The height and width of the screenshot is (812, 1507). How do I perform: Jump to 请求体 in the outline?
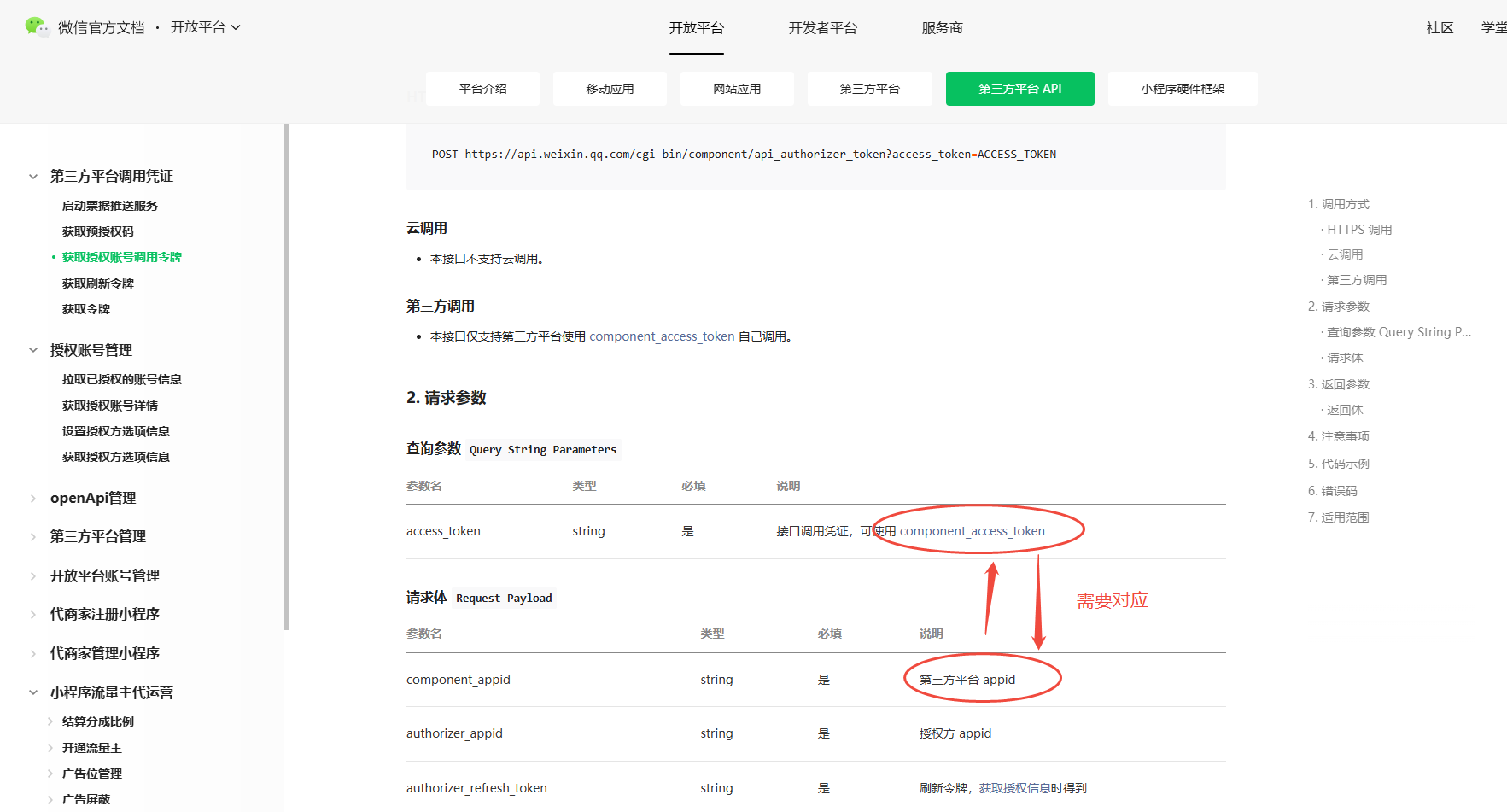[1345, 358]
